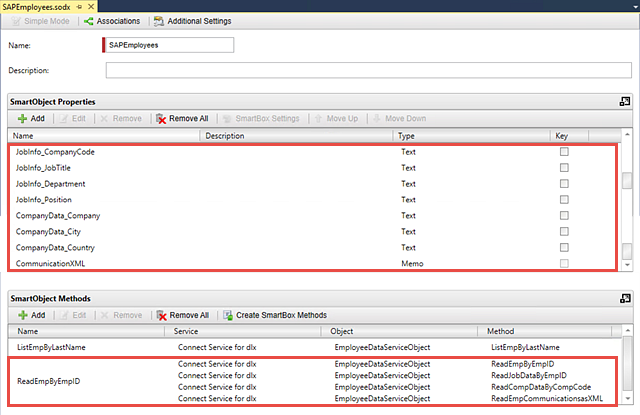Click Associations icon in top toolbar
The image size is (640, 415).
pos(91,21)
